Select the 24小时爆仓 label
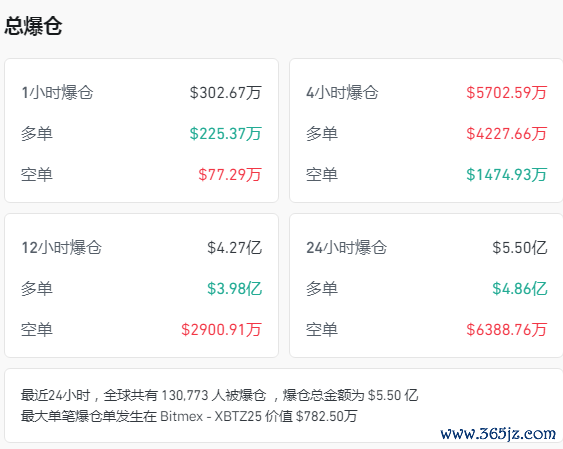 coord(346,248)
